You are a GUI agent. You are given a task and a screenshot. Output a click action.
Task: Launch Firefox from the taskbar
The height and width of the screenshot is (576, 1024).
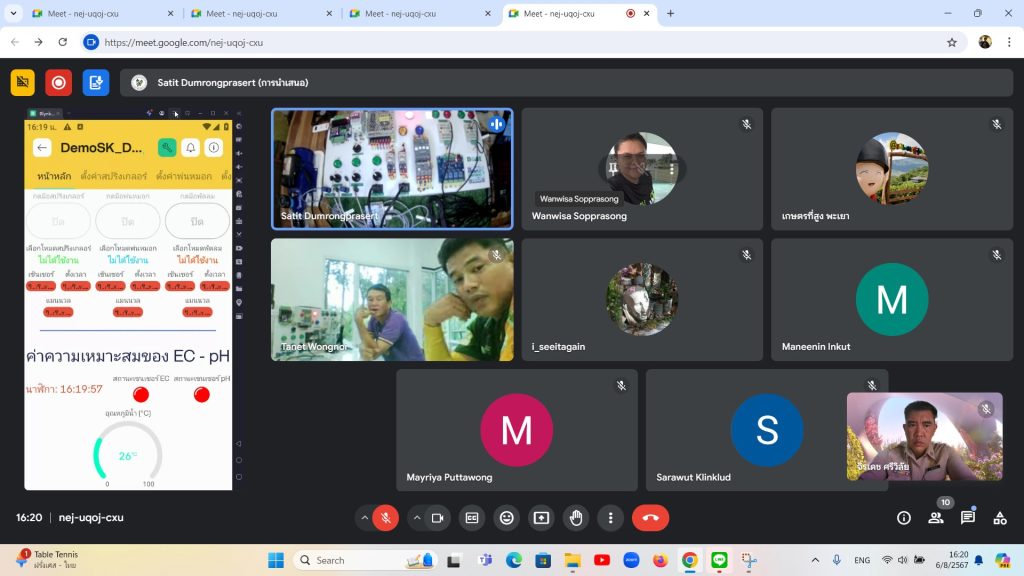[660, 560]
